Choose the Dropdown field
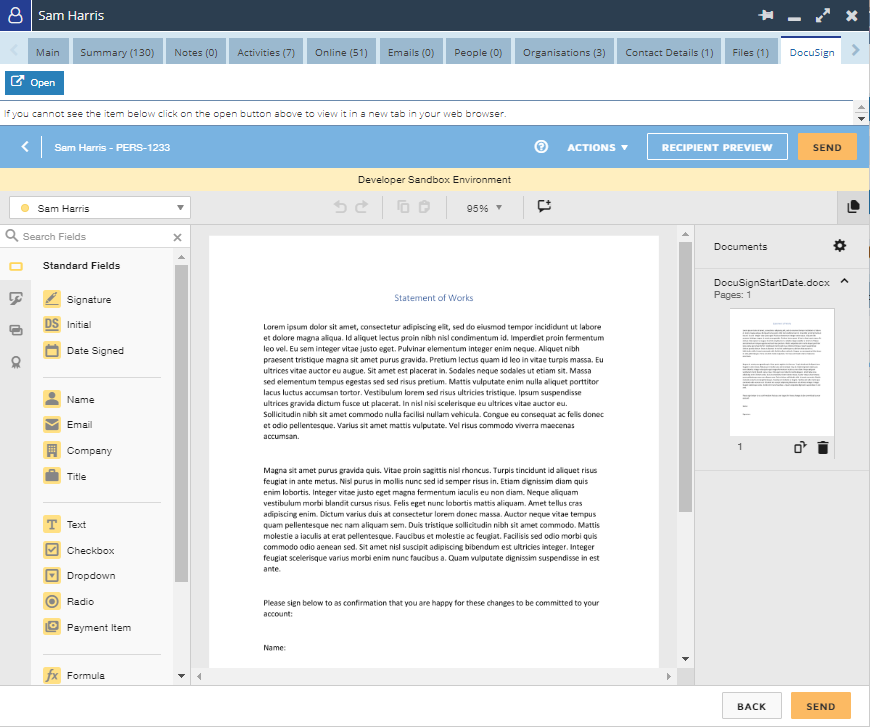This screenshot has width=870, height=727. coord(79,575)
